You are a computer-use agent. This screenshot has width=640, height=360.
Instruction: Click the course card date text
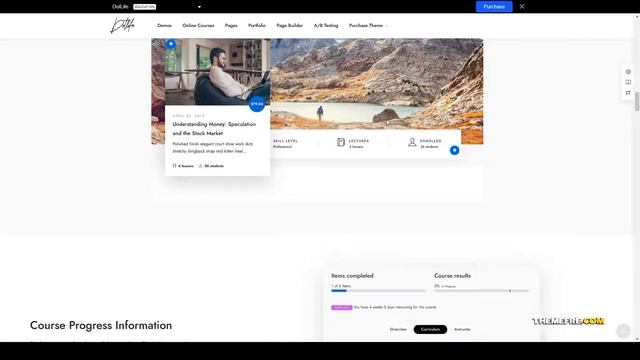[x=189, y=116]
